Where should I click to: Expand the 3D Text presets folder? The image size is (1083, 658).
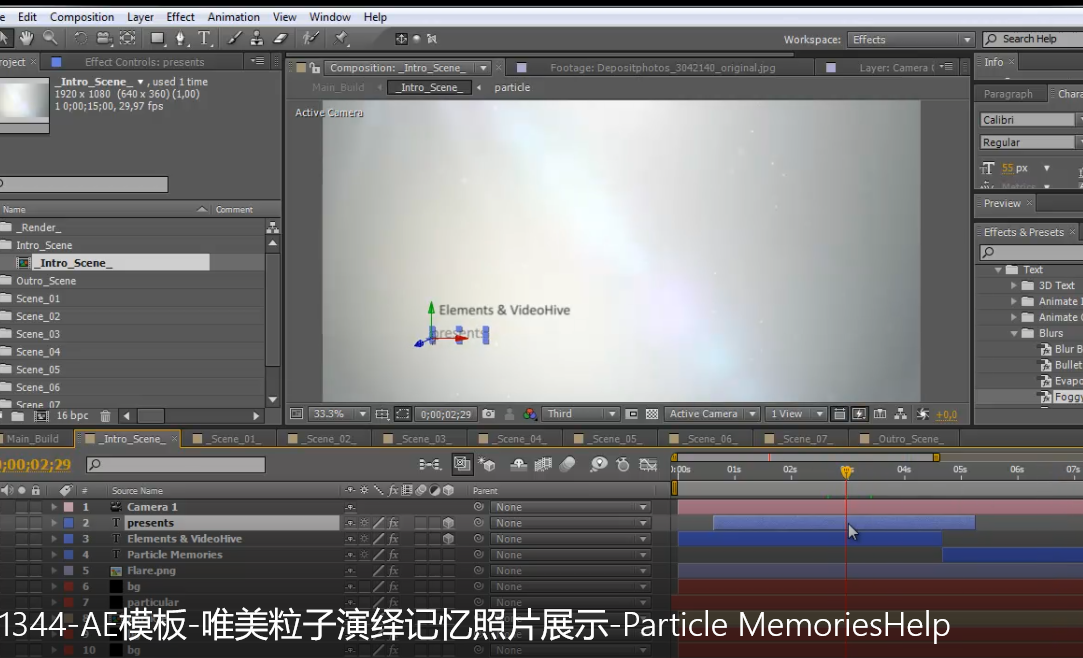(1013, 286)
